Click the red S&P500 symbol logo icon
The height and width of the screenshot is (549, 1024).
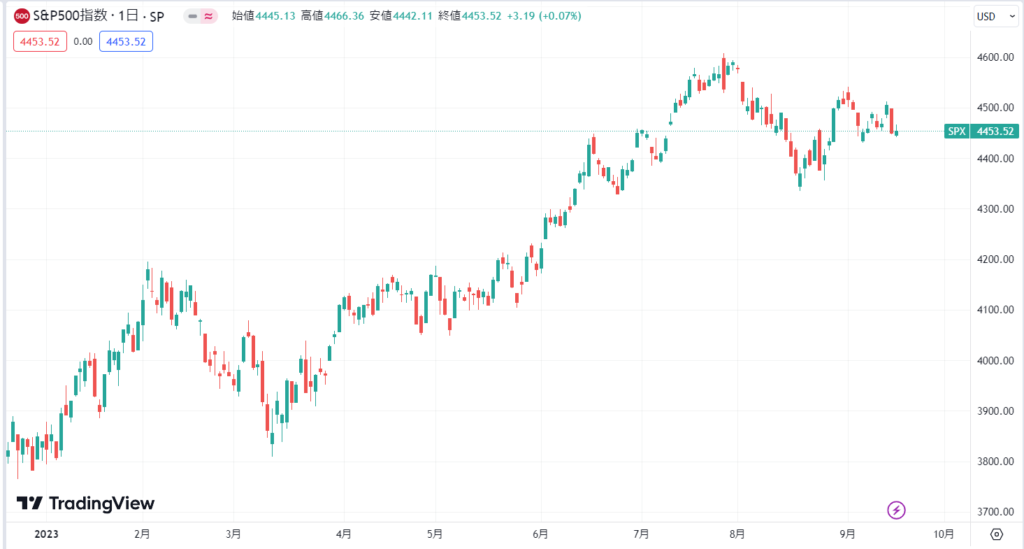pyautogui.click(x=22, y=16)
